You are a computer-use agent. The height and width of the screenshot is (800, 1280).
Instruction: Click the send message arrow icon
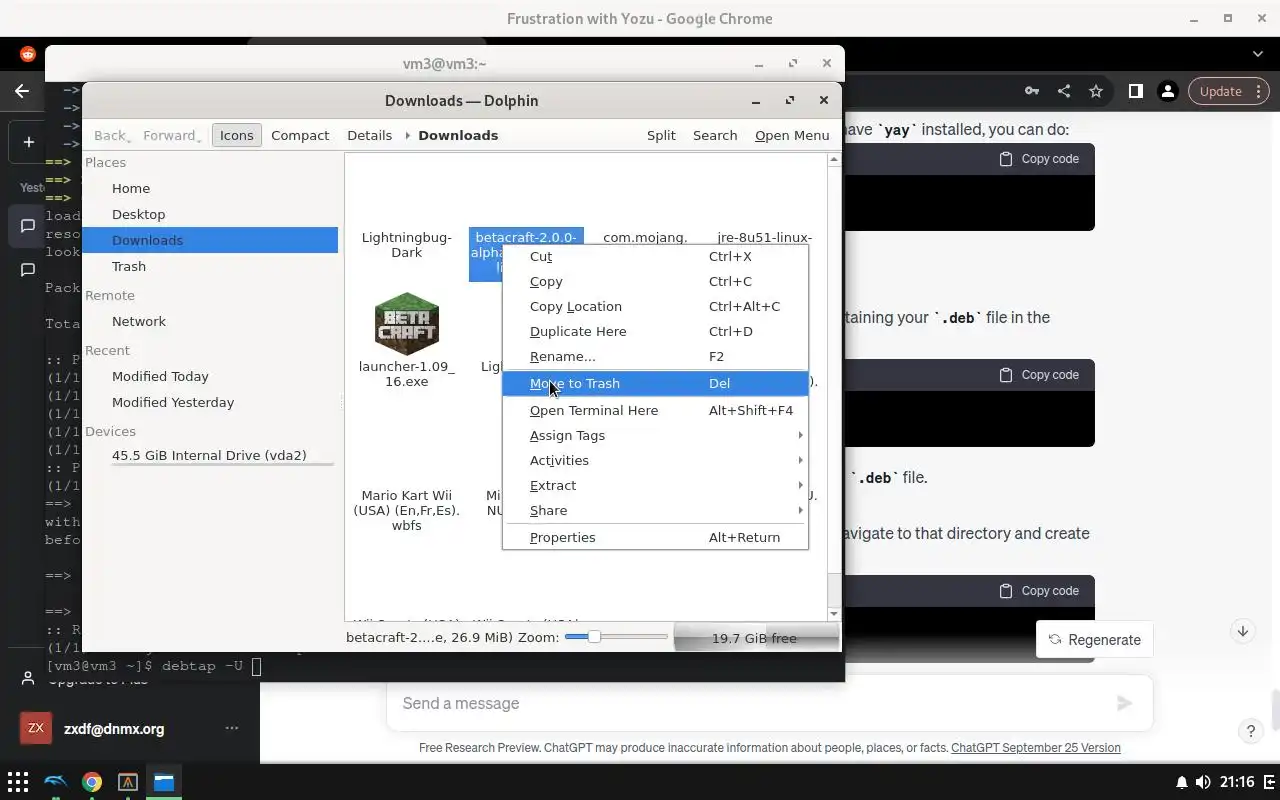tap(1124, 703)
